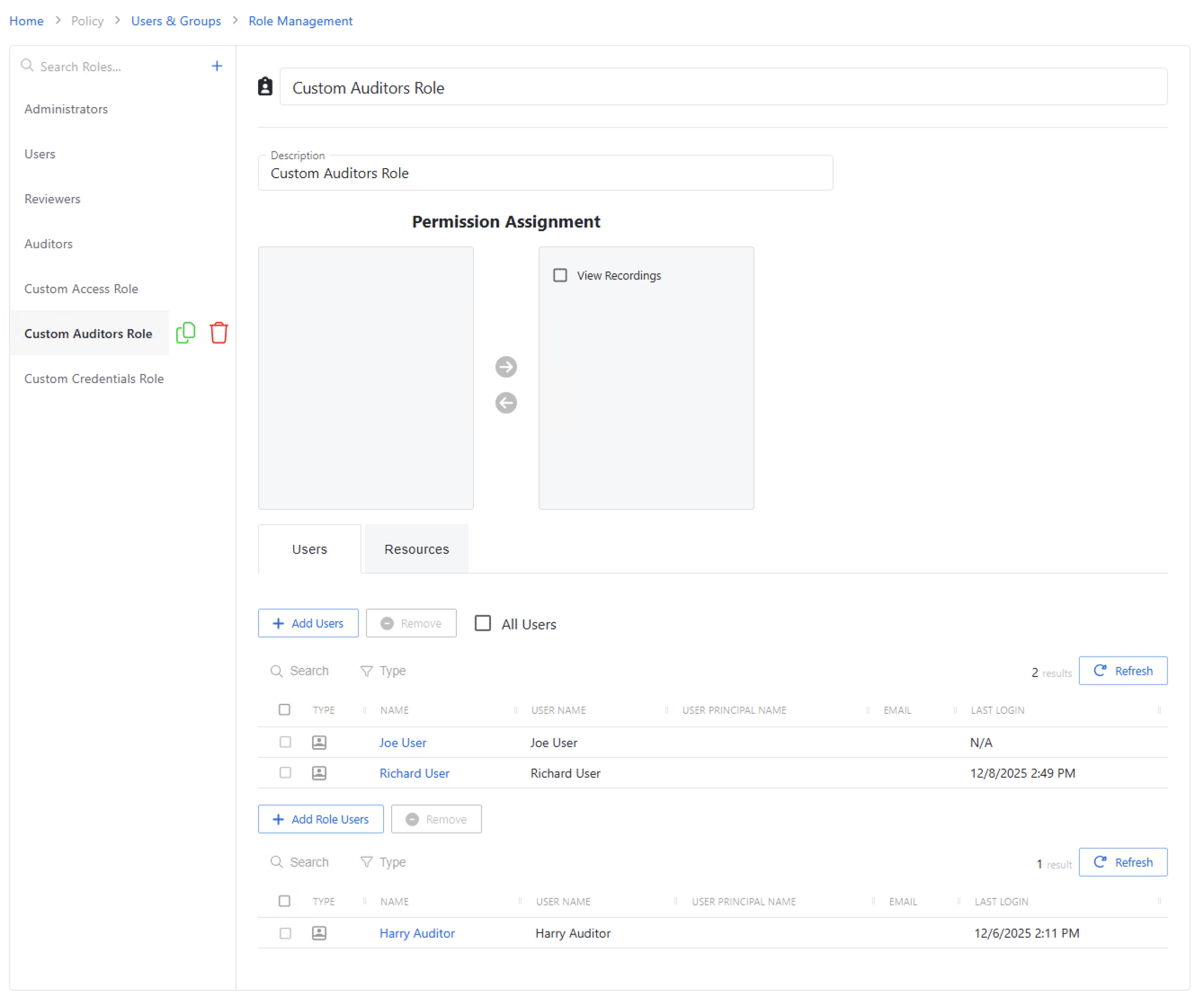This screenshot has height=998, width=1204.
Task: Click the user account icon beside Richard User
Action: click(x=318, y=772)
